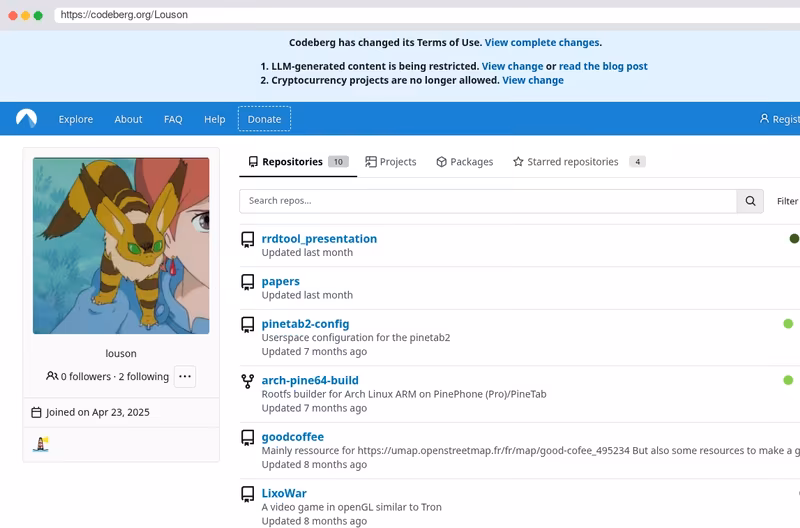Click the Repositories tab book icon
This screenshot has height=528, width=800.
(253, 162)
